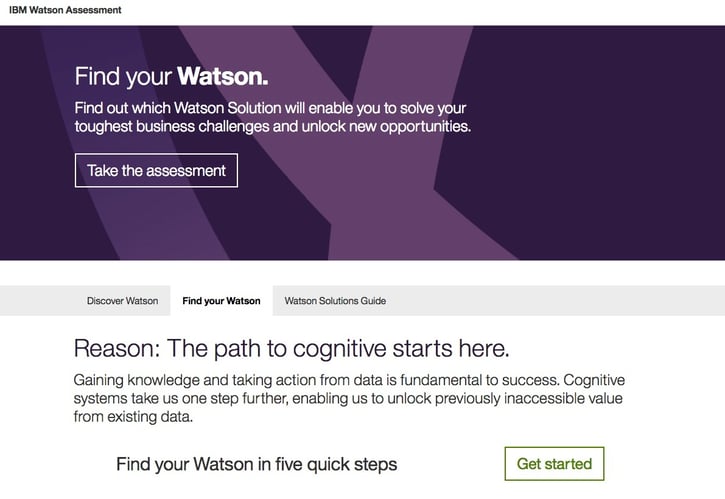Select the Find your Watson tab

221,301
